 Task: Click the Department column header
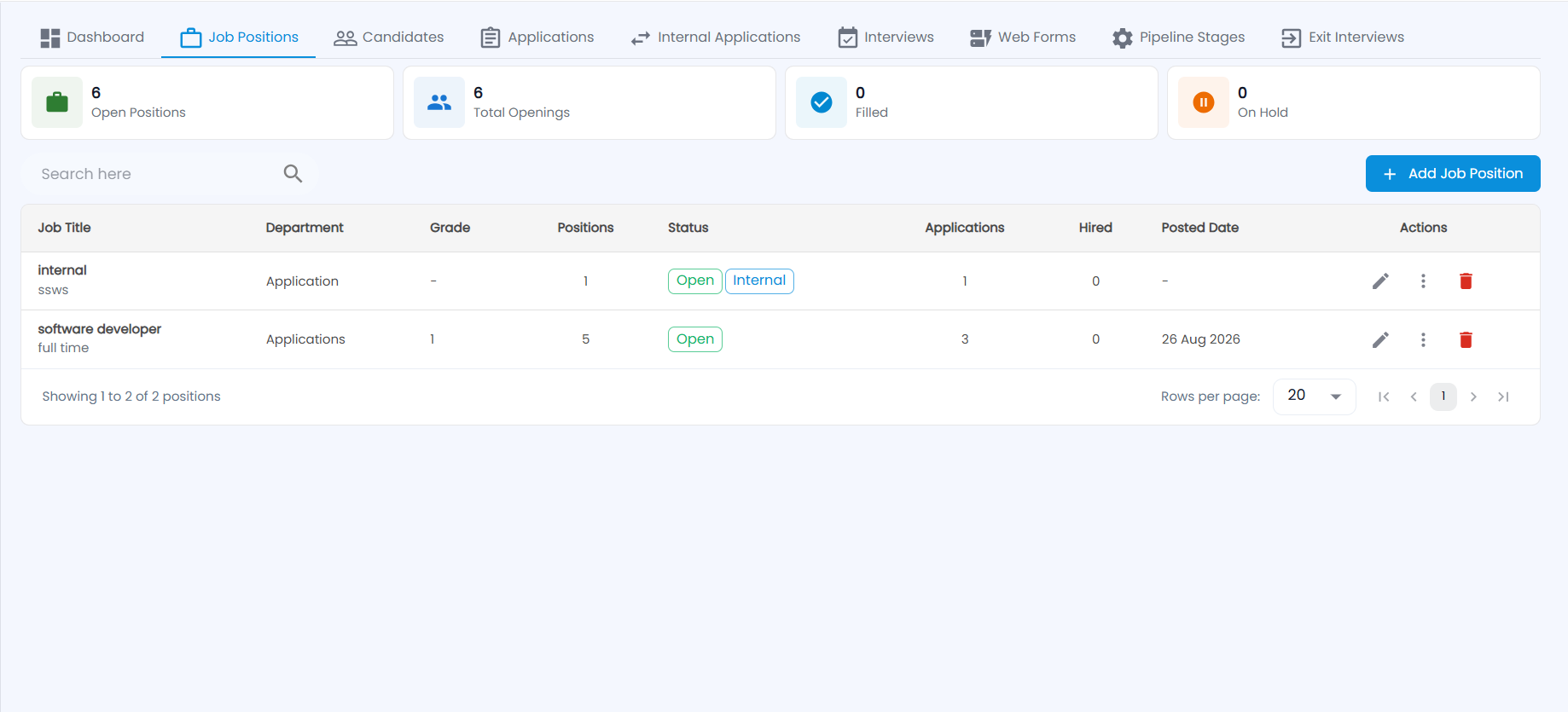305,228
